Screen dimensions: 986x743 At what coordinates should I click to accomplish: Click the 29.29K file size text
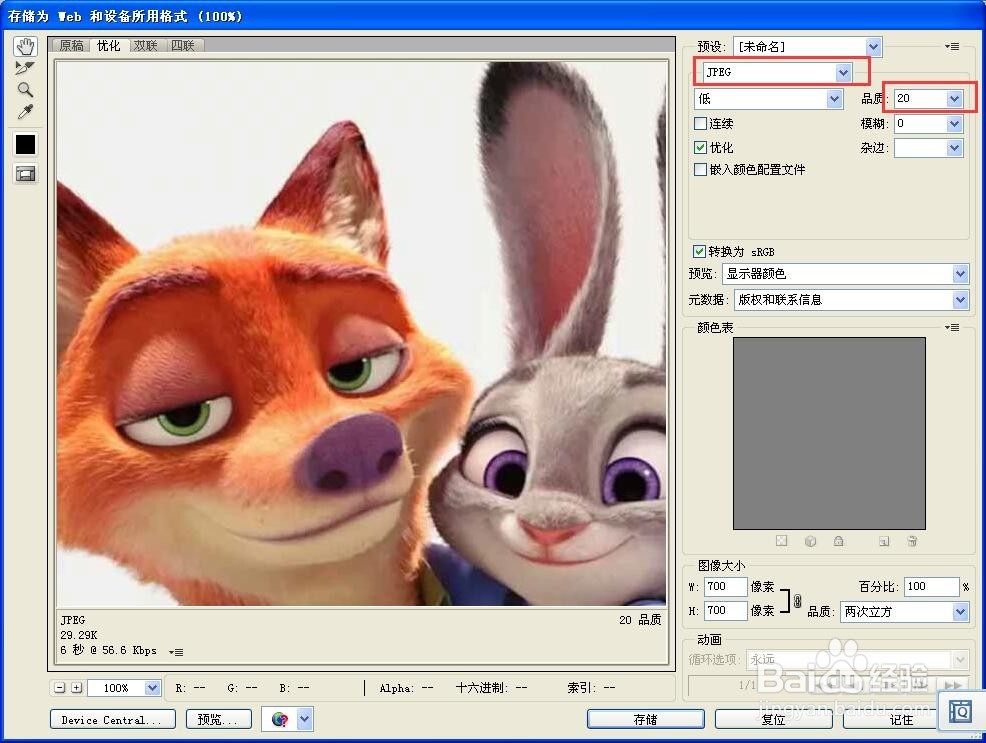point(79,635)
